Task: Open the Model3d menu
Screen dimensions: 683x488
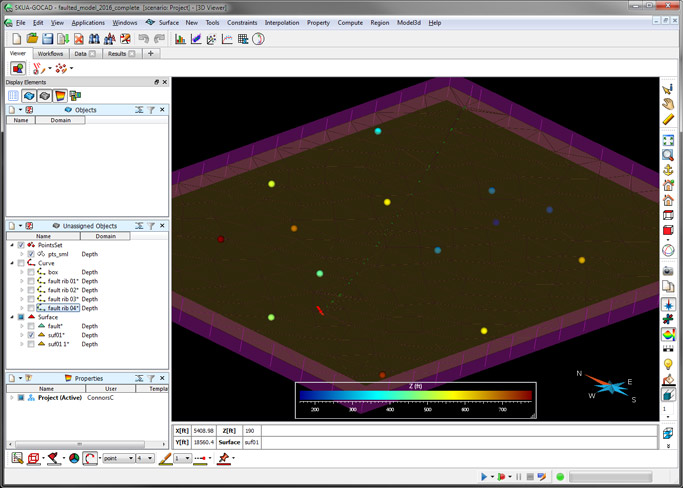Action: pyautogui.click(x=409, y=23)
